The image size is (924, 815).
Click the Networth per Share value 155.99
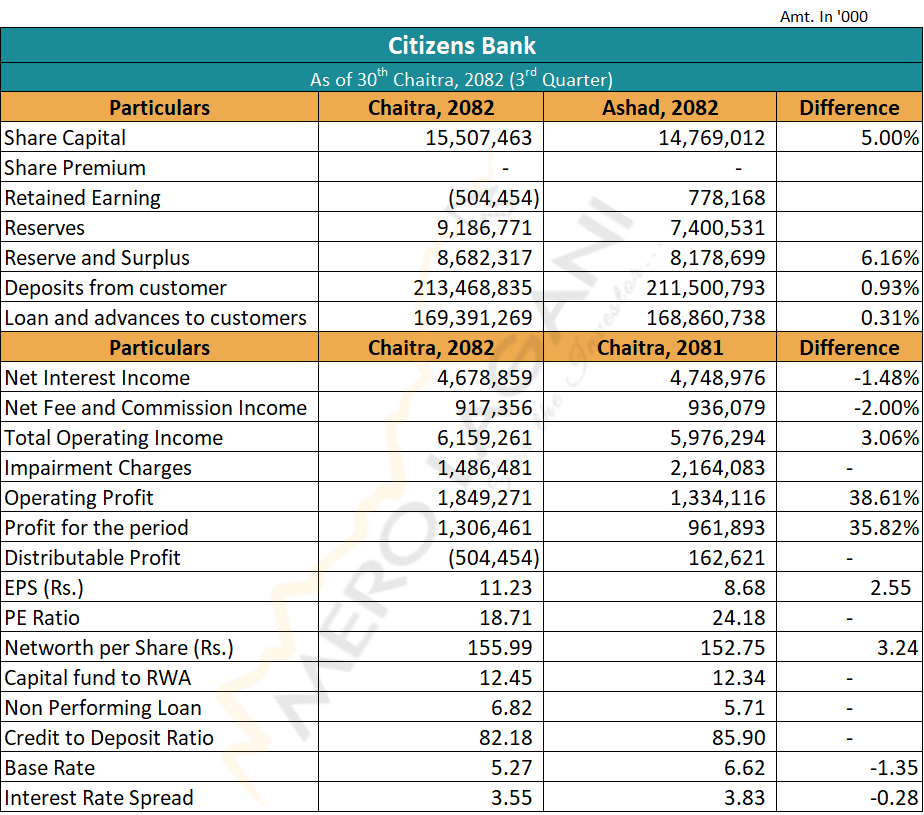[500, 648]
